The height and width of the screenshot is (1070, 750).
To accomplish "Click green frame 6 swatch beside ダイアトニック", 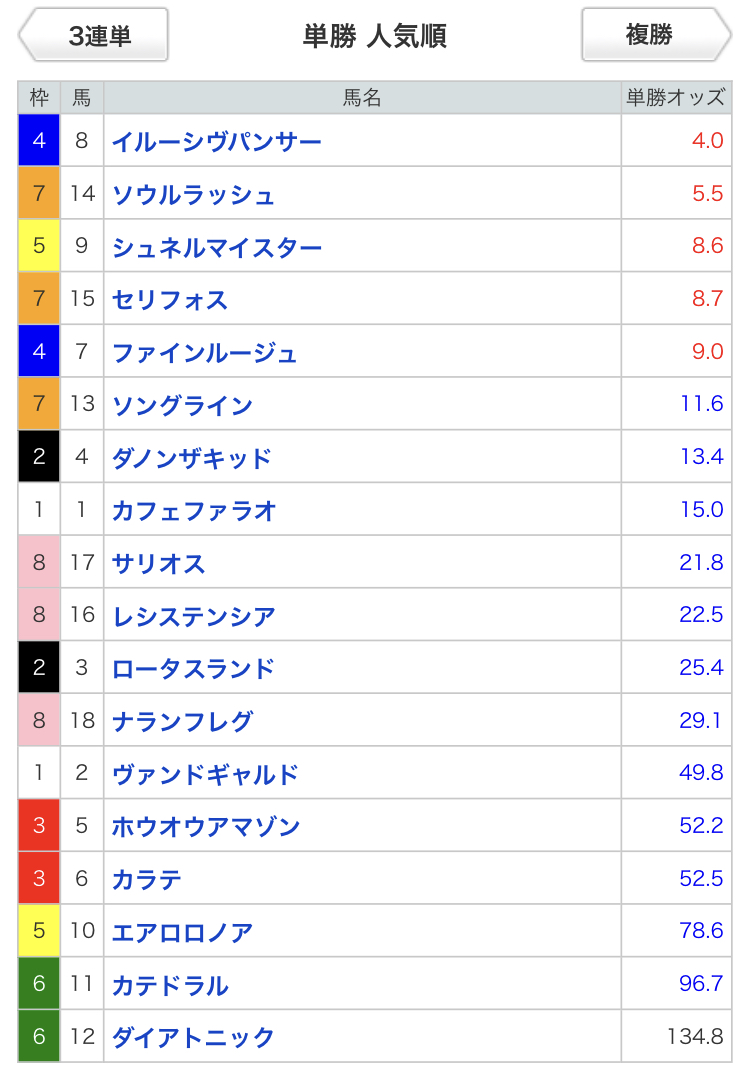I will click(39, 1037).
